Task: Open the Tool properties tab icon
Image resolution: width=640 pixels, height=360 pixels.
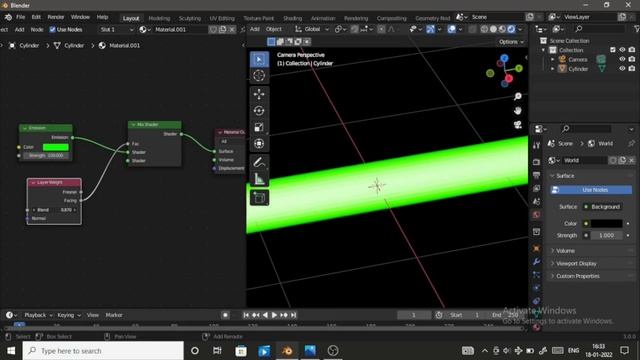Action: (x=536, y=145)
